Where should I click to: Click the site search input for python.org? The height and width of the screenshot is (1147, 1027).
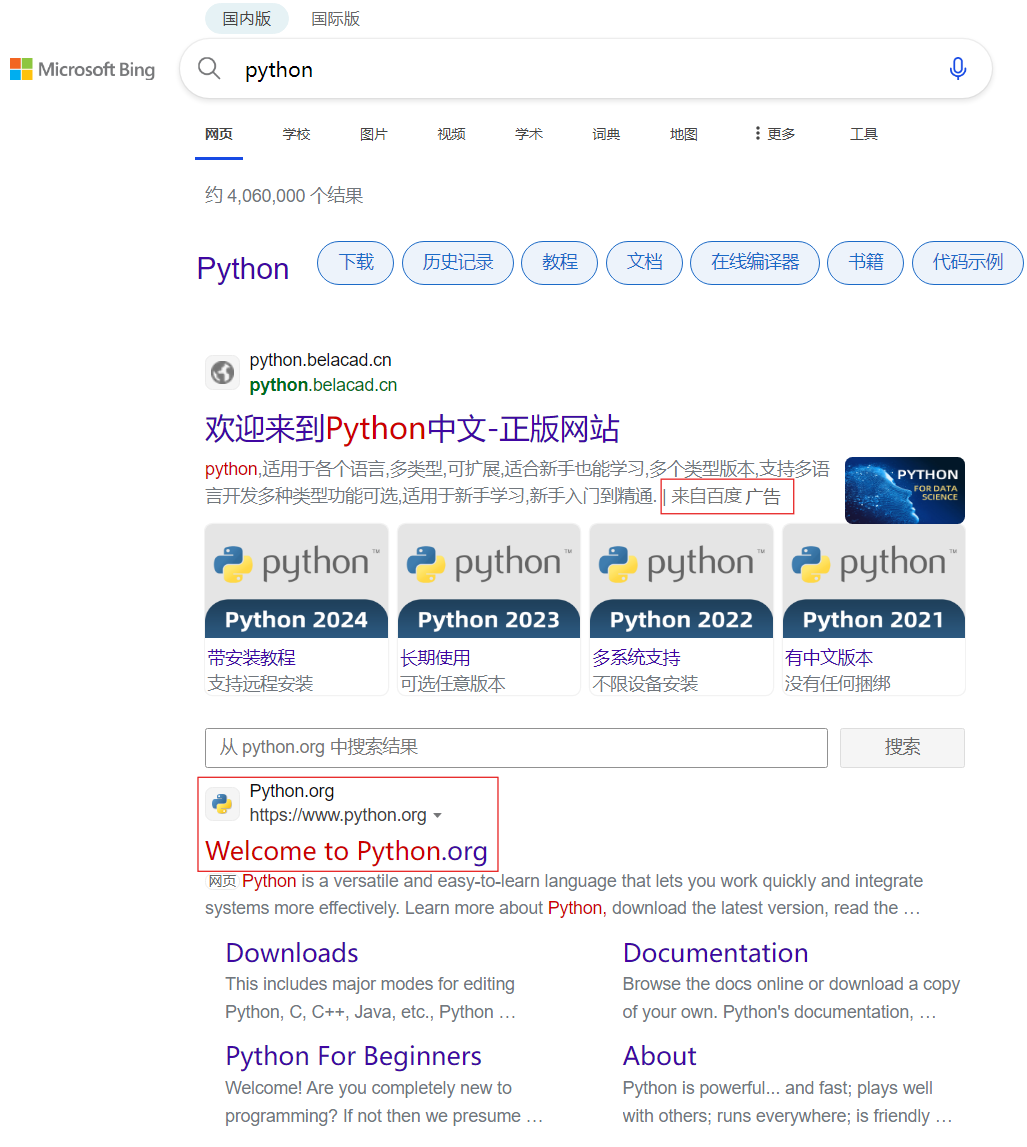click(x=516, y=747)
